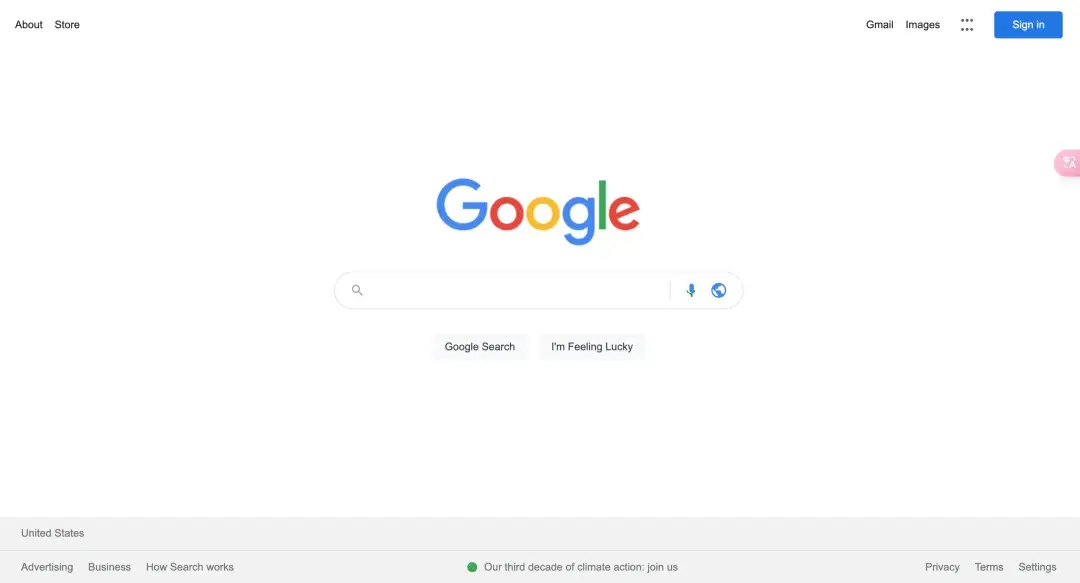Open the Google apps grid icon
Viewport: 1080px width, 583px height.
(967, 25)
